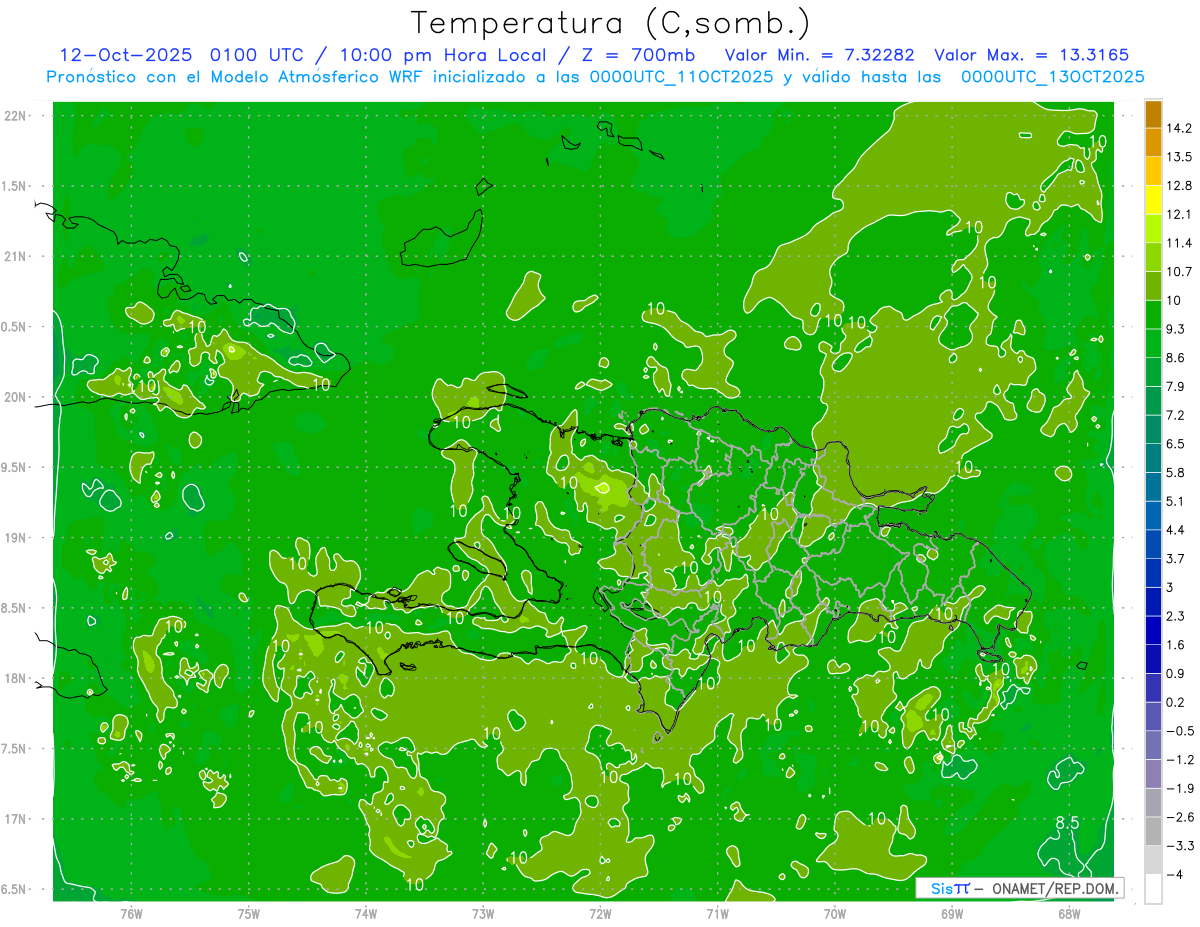
Task: Click "-2.6" on the color scale
Action: [1179, 817]
